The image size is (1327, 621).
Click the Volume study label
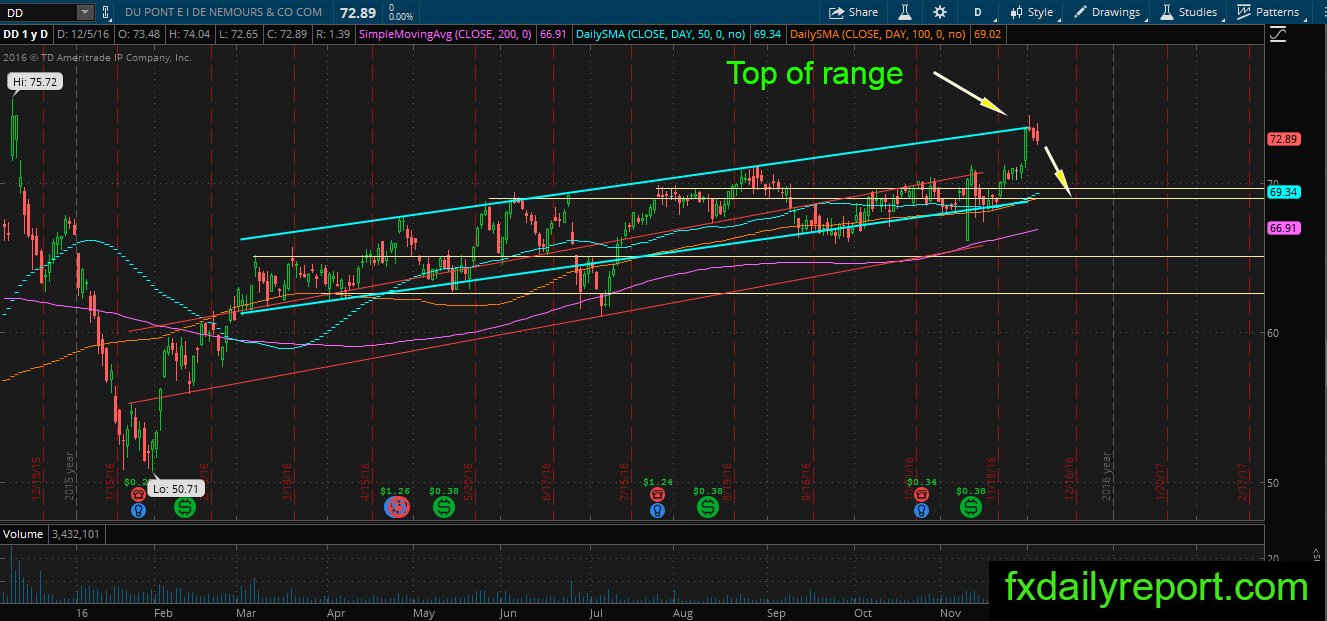23,534
